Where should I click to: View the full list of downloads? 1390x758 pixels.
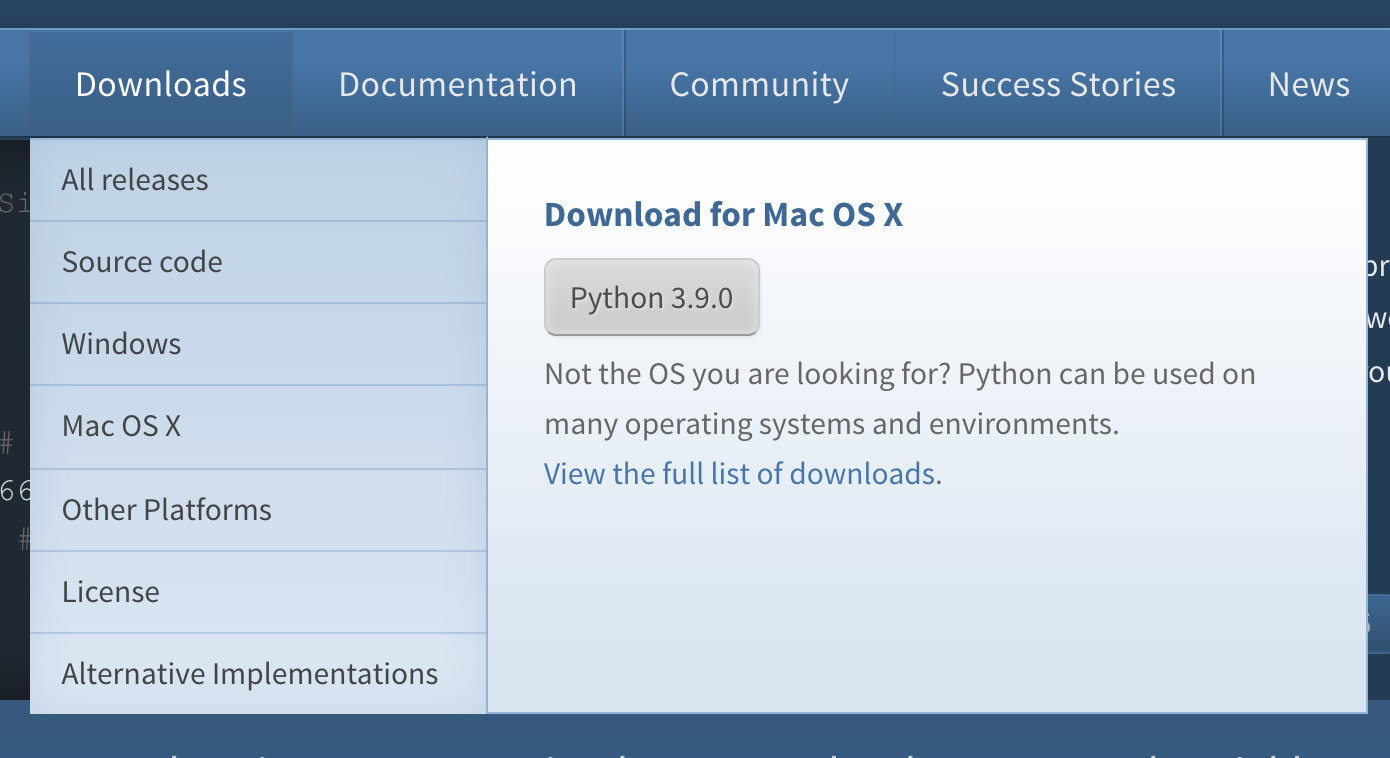[739, 472]
